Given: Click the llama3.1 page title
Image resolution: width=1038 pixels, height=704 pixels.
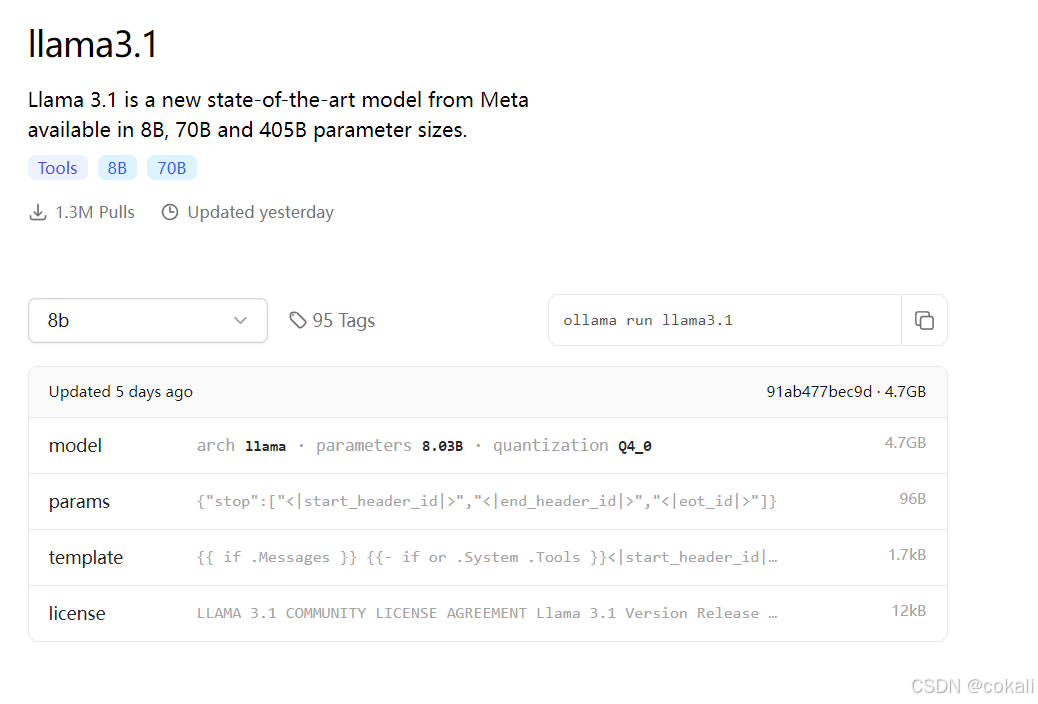Looking at the screenshot, I should 93,44.
